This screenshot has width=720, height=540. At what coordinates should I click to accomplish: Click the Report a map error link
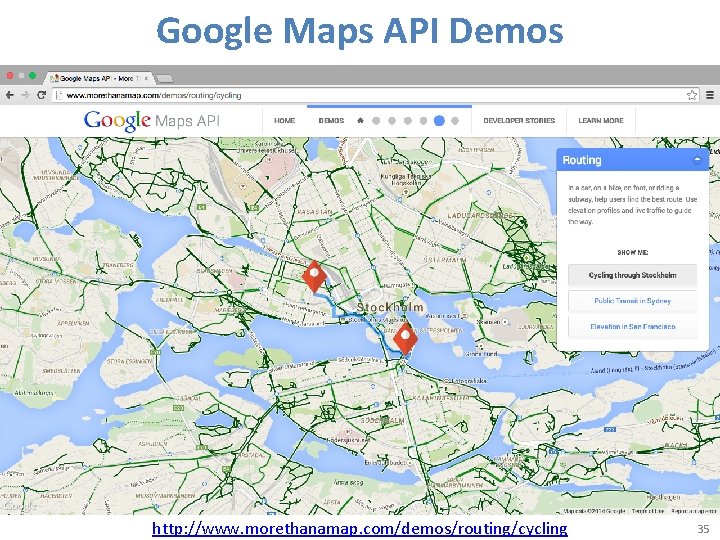point(693,511)
